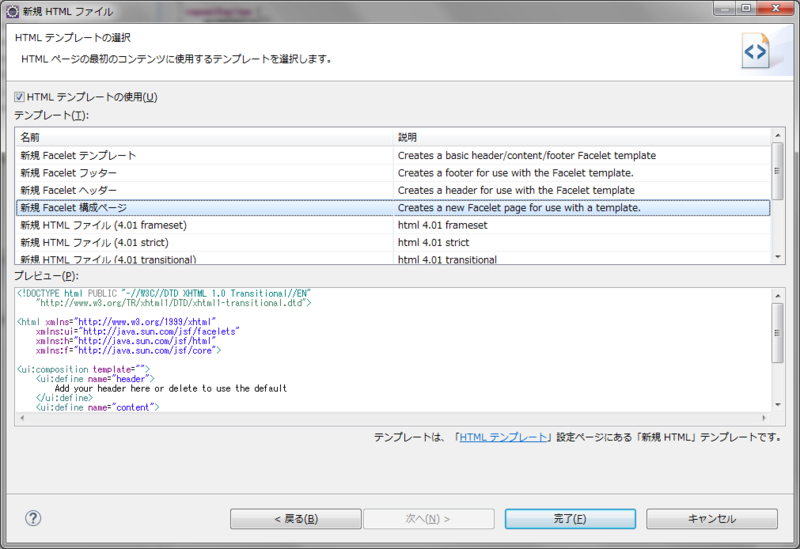Select 新規 Facelet テンプレート row
This screenshot has height=549, width=800.
point(393,155)
